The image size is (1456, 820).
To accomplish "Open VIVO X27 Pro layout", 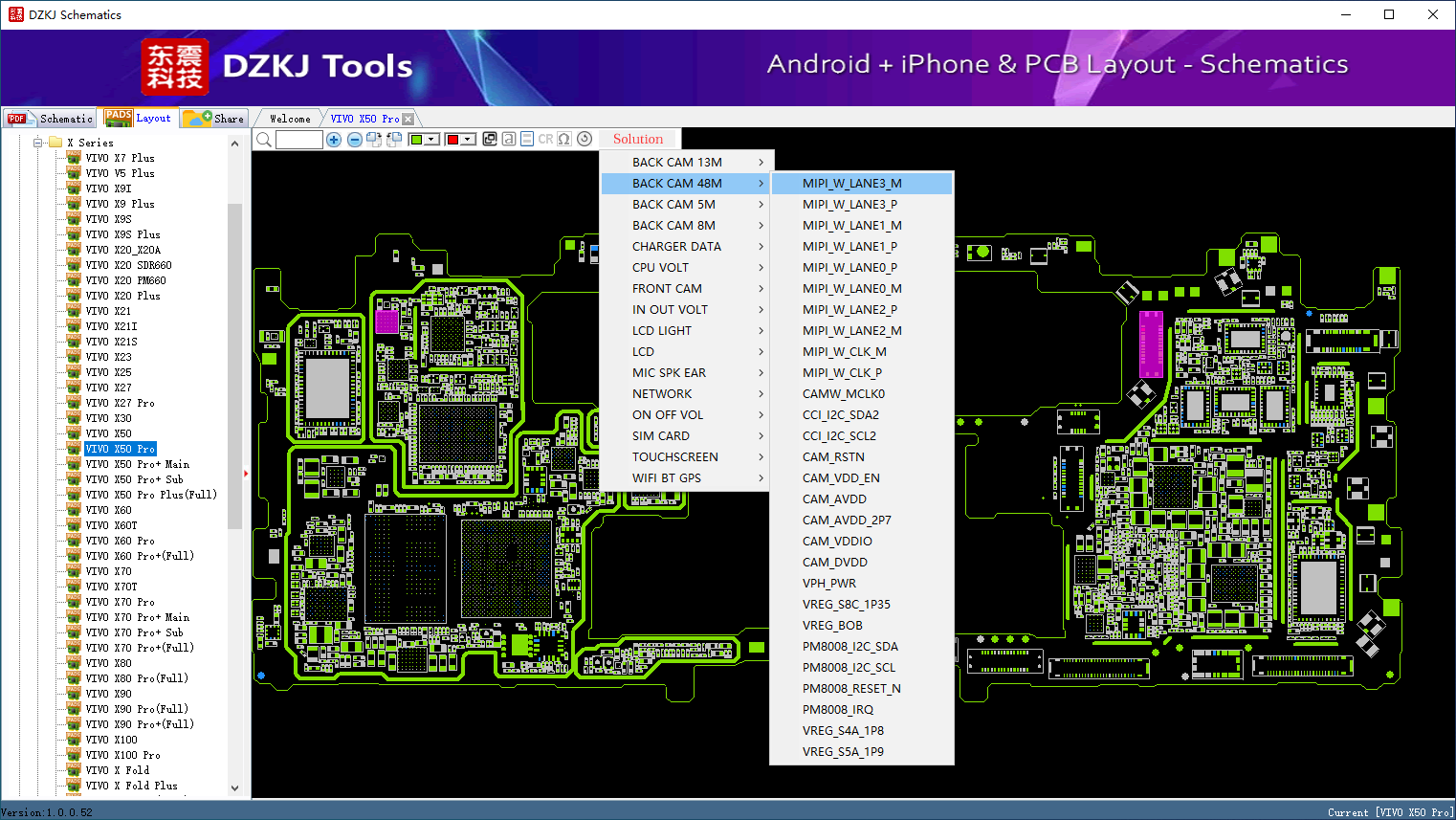I will coord(120,403).
